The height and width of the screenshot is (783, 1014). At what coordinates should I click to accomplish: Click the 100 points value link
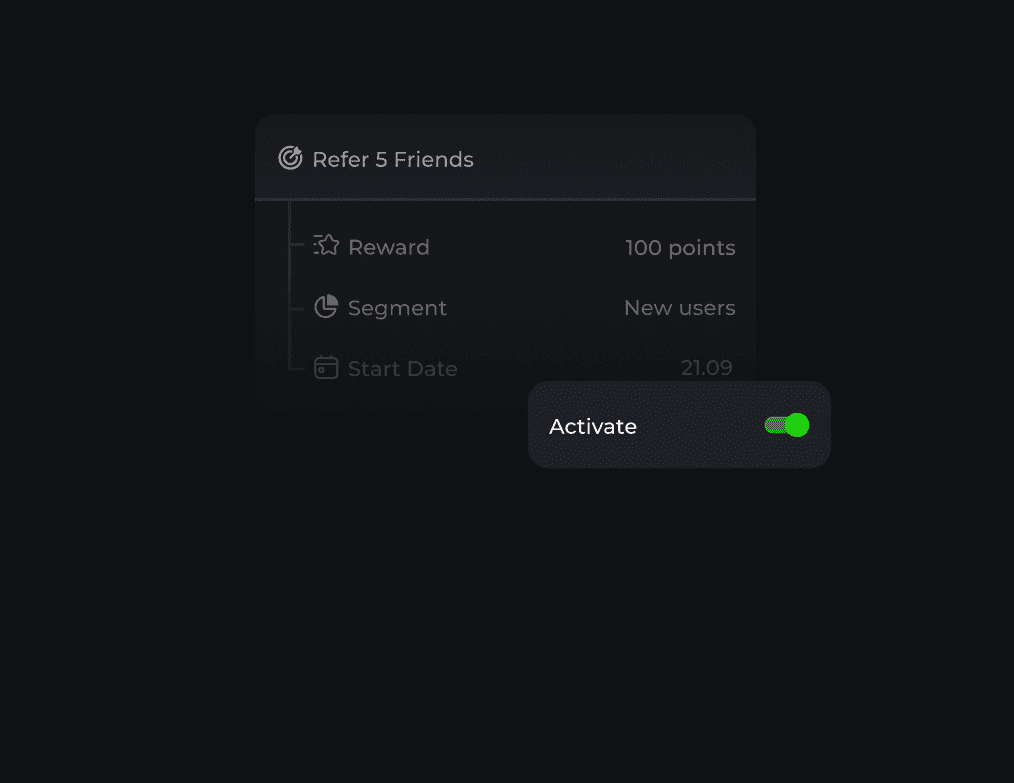point(680,247)
